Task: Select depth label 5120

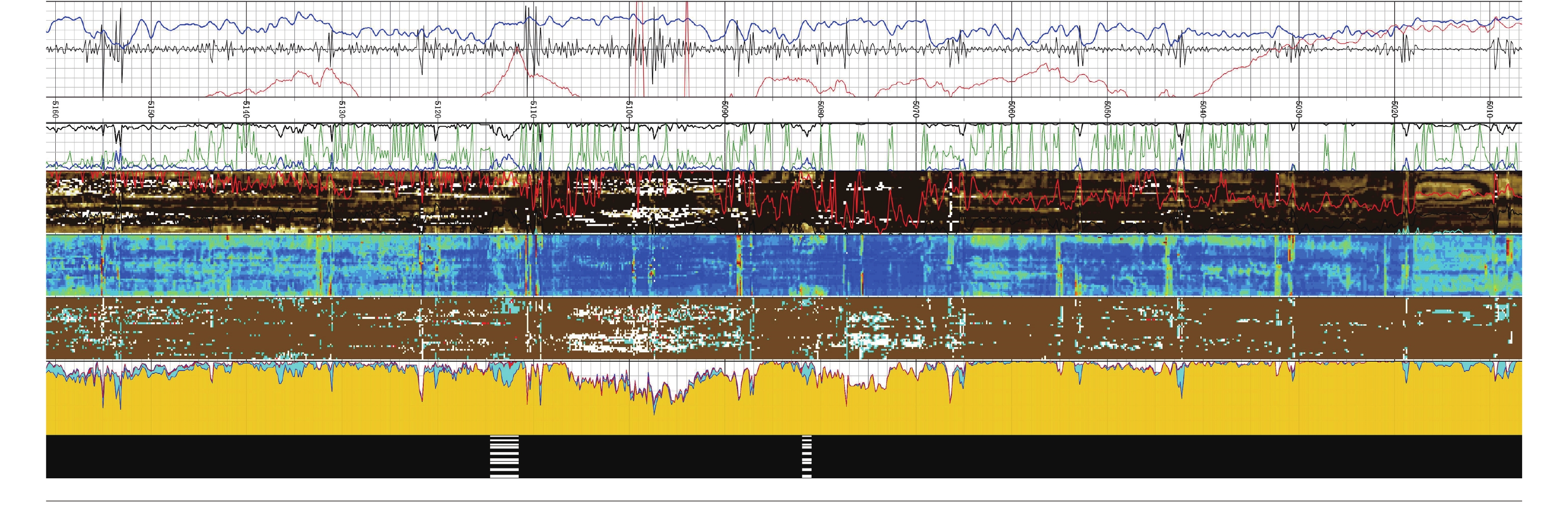Action: coord(438,111)
